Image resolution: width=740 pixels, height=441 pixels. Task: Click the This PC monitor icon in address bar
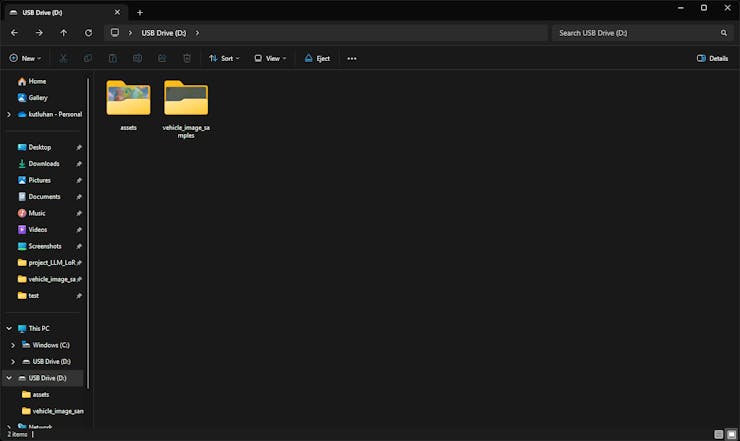tap(115, 33)
